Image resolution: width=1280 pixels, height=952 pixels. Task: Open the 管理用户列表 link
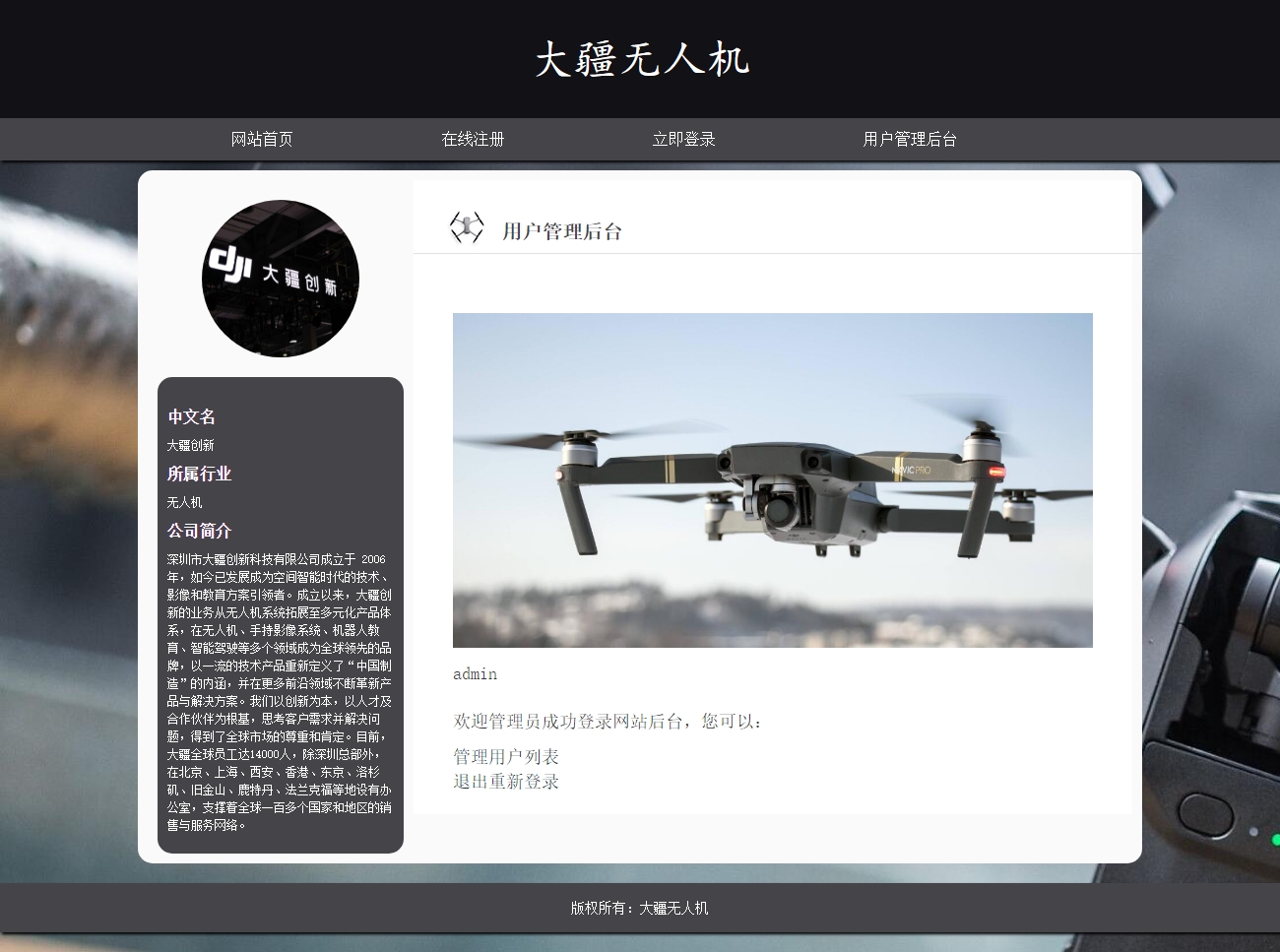506,757
